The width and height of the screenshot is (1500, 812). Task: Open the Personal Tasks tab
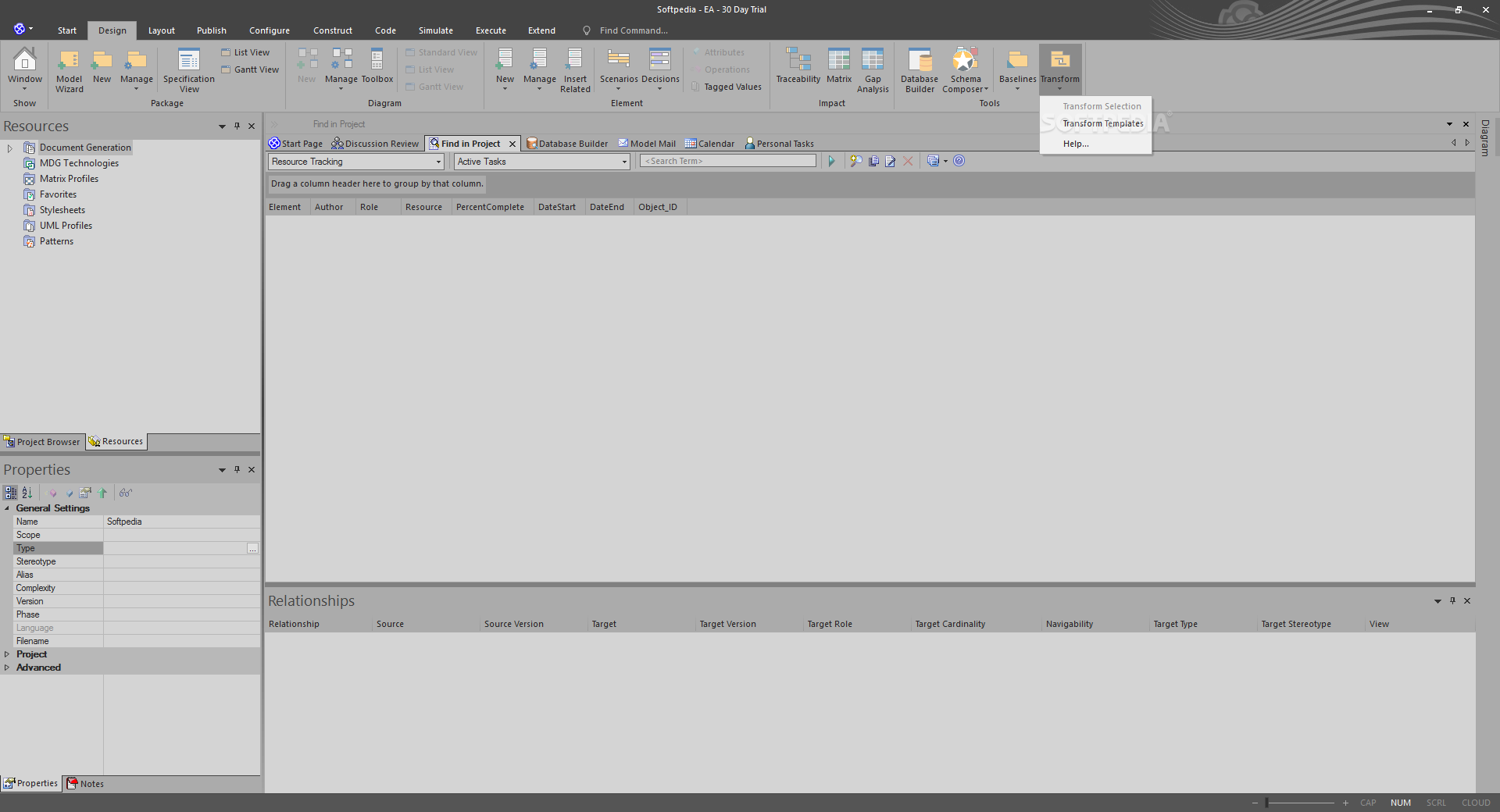coord(780,144)
